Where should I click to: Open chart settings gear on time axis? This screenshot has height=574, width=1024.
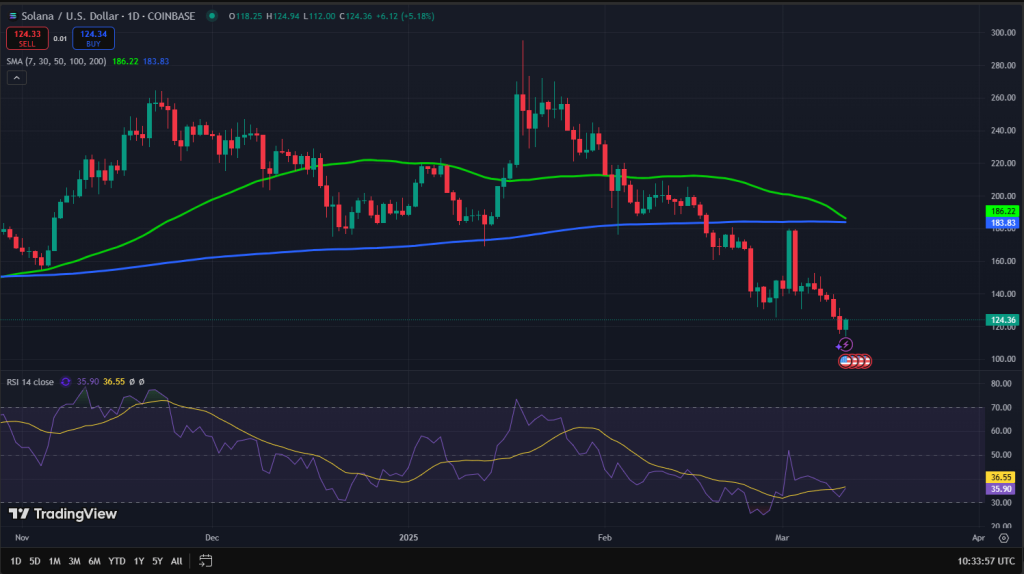[x=1004, y=538]
